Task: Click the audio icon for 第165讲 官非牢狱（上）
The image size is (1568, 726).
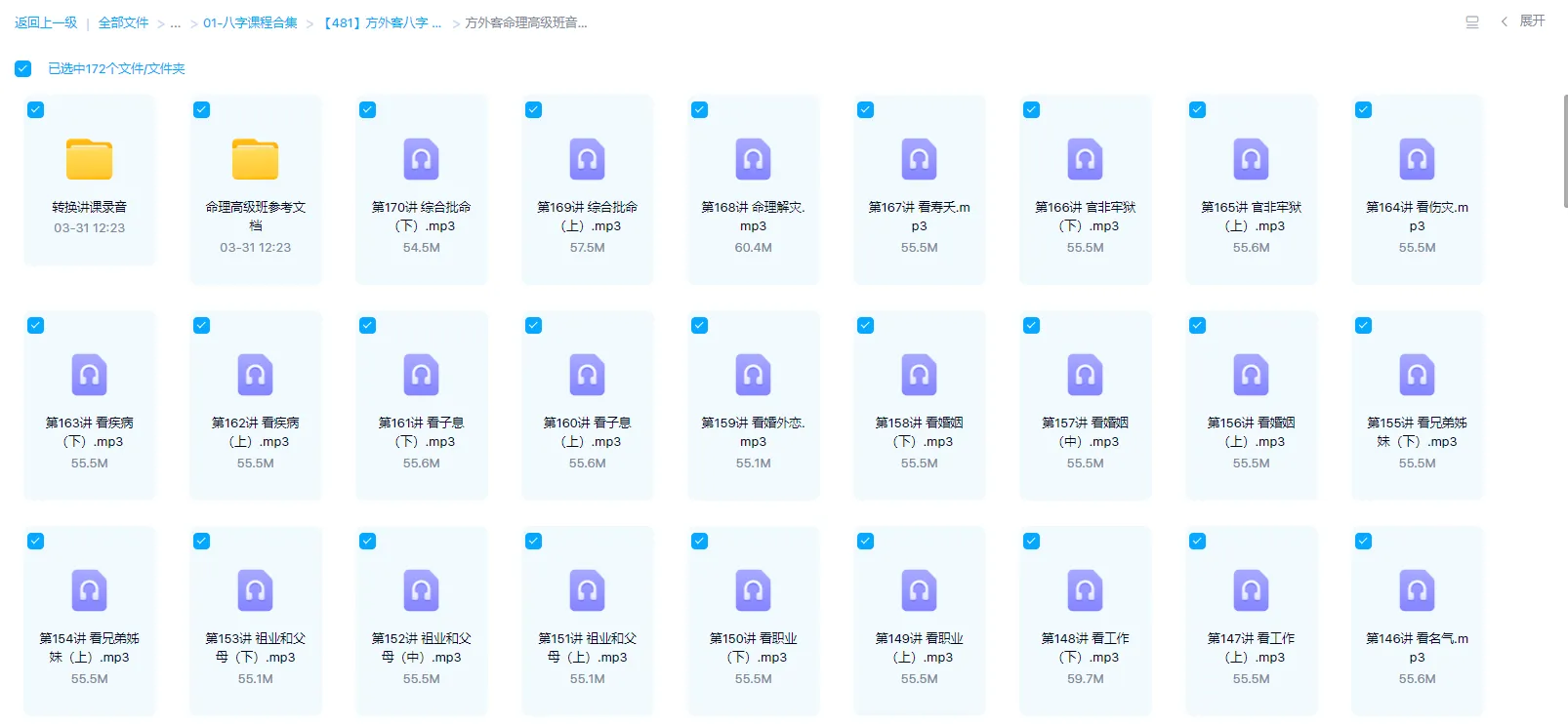Action: [1251, 159]
